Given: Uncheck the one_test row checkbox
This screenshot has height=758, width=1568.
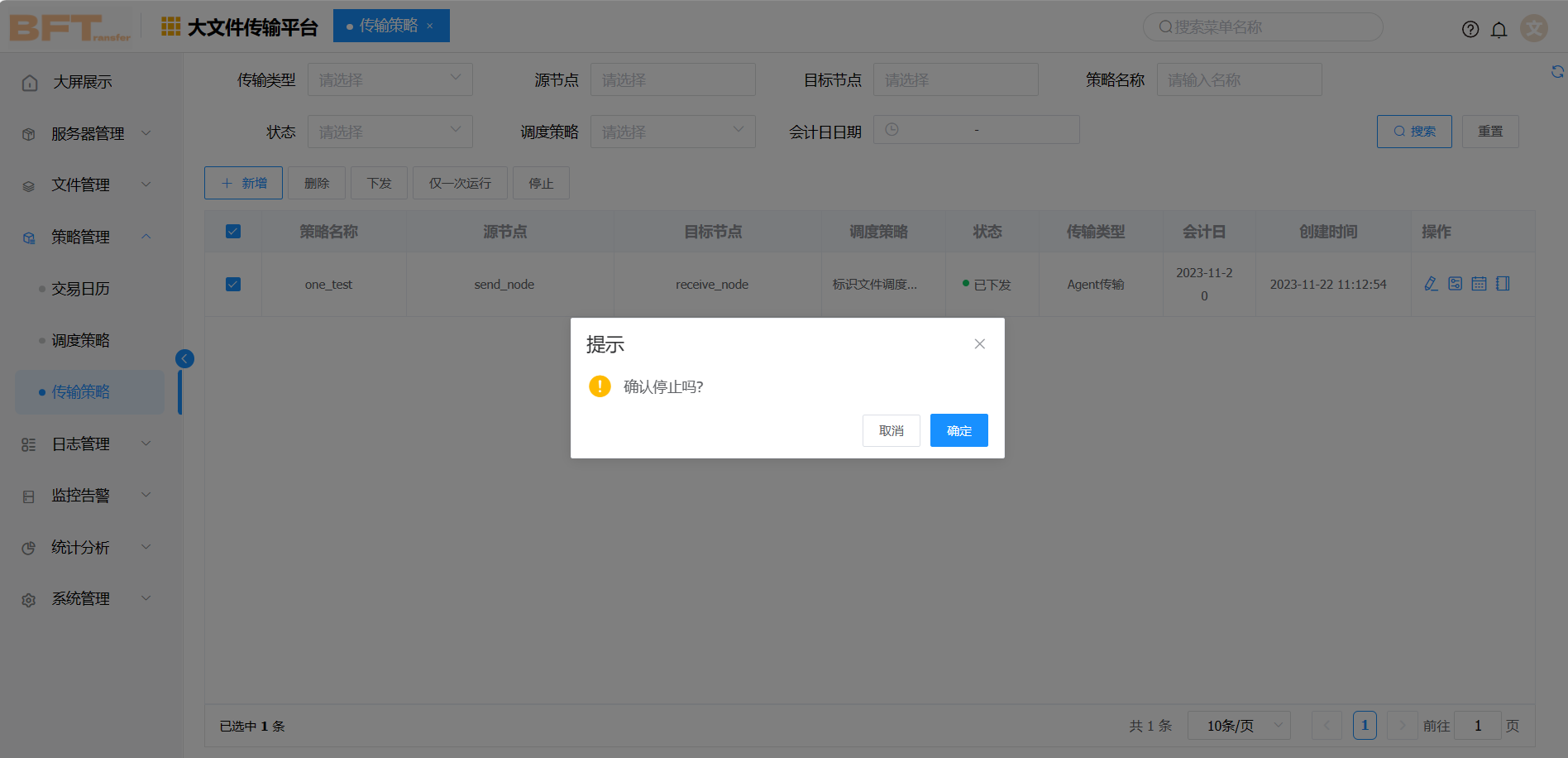Looking at the screenshot, I should pyautogui.click(x=233, y=285).
